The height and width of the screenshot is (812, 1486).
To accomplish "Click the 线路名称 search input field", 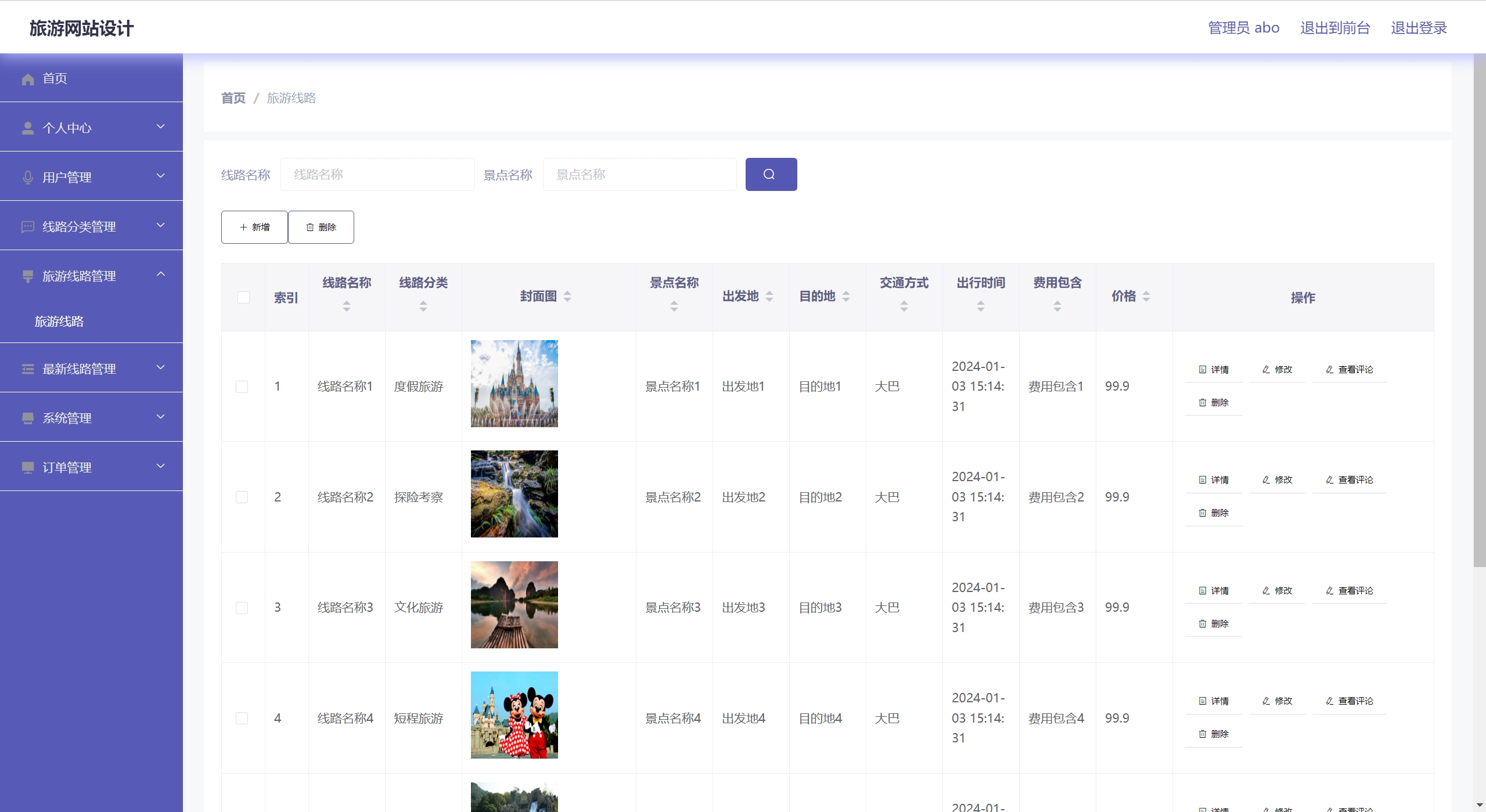I will pyautogui.click(x=377, y=174).
